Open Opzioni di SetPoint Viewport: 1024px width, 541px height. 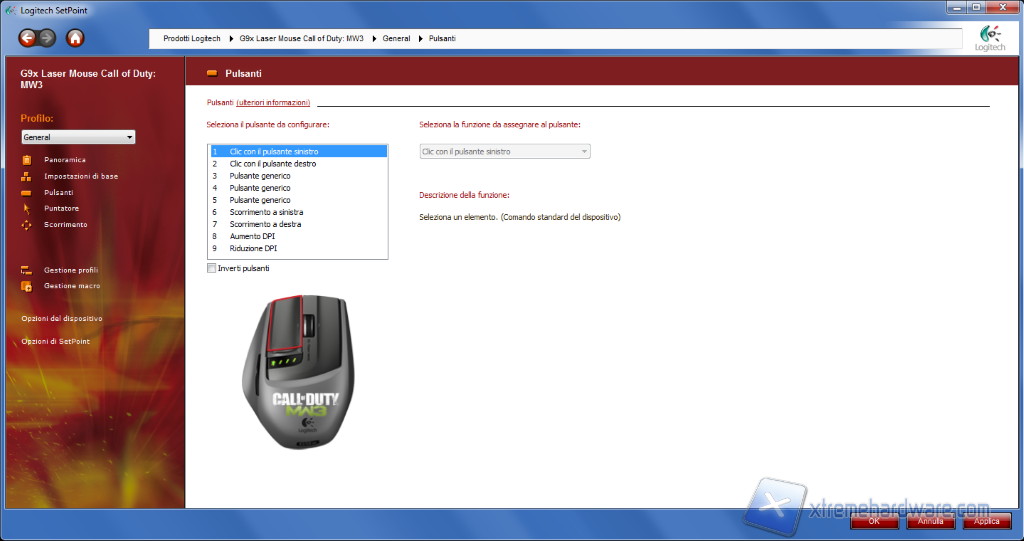click(x=55, y=341)
